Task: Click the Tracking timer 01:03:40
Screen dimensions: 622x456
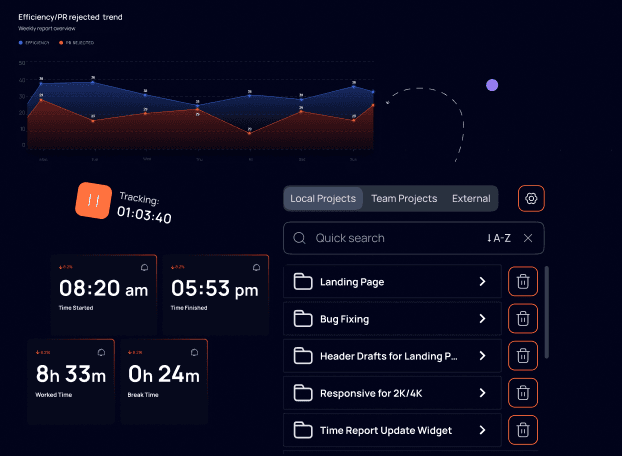Action: [x=144, y=215]
